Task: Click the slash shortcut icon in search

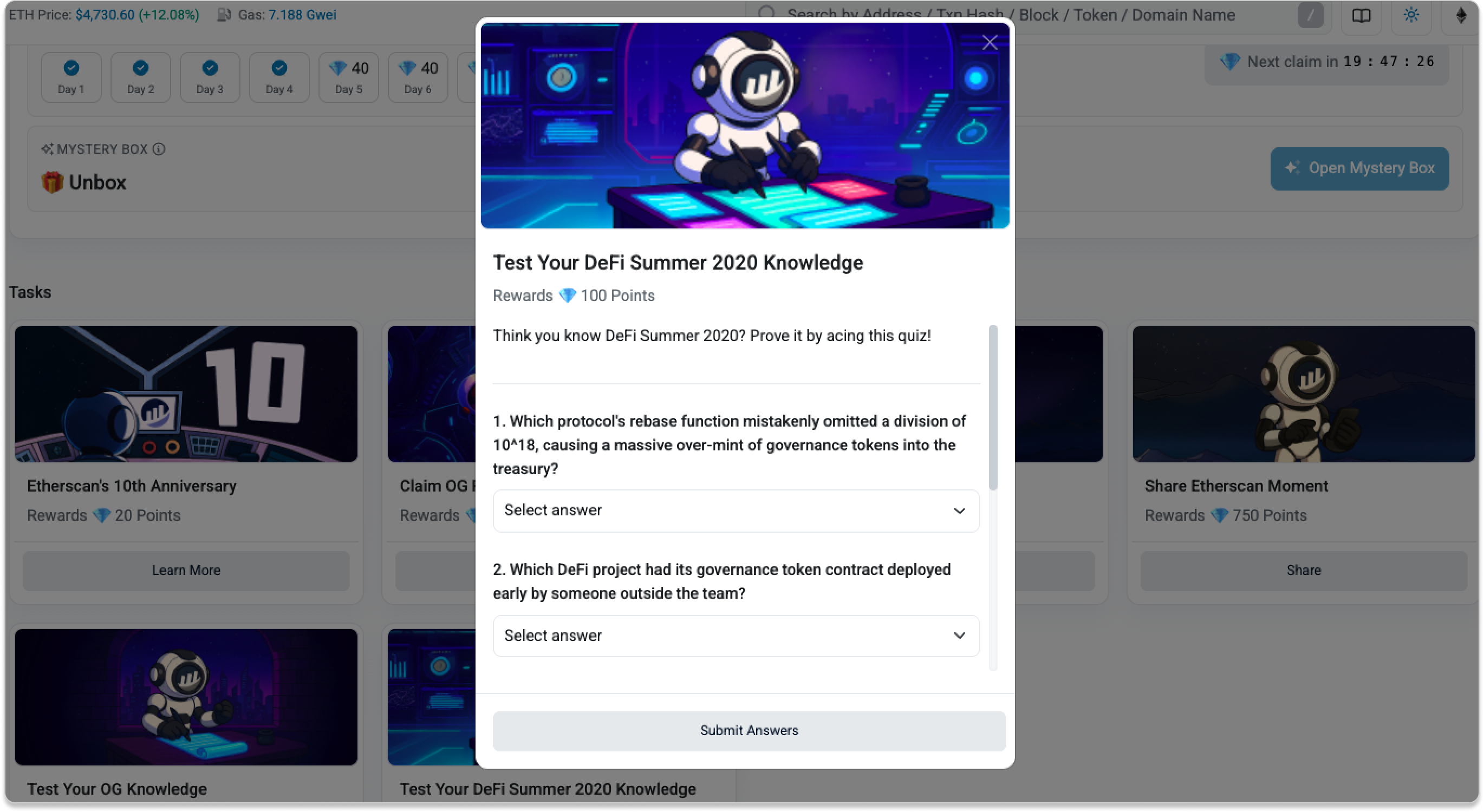Action: [x=1310, y=16]
